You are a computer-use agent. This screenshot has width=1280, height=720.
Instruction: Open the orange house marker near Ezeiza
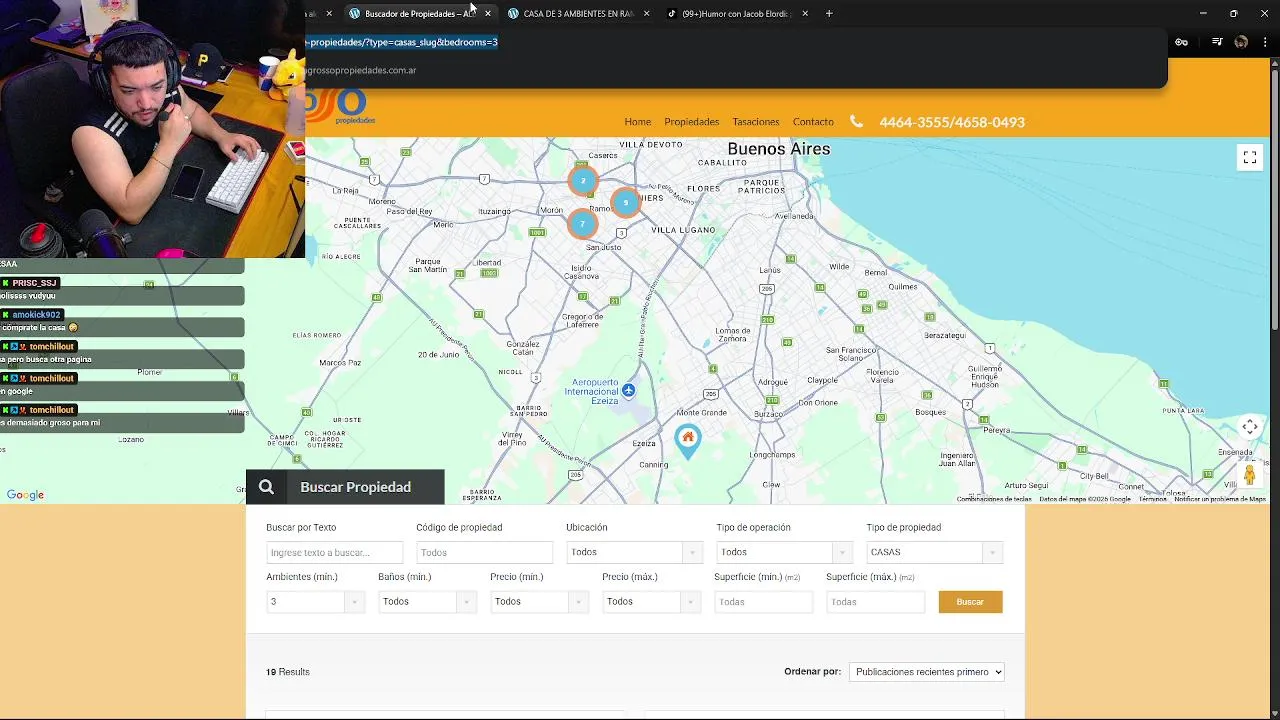point(687,441)
